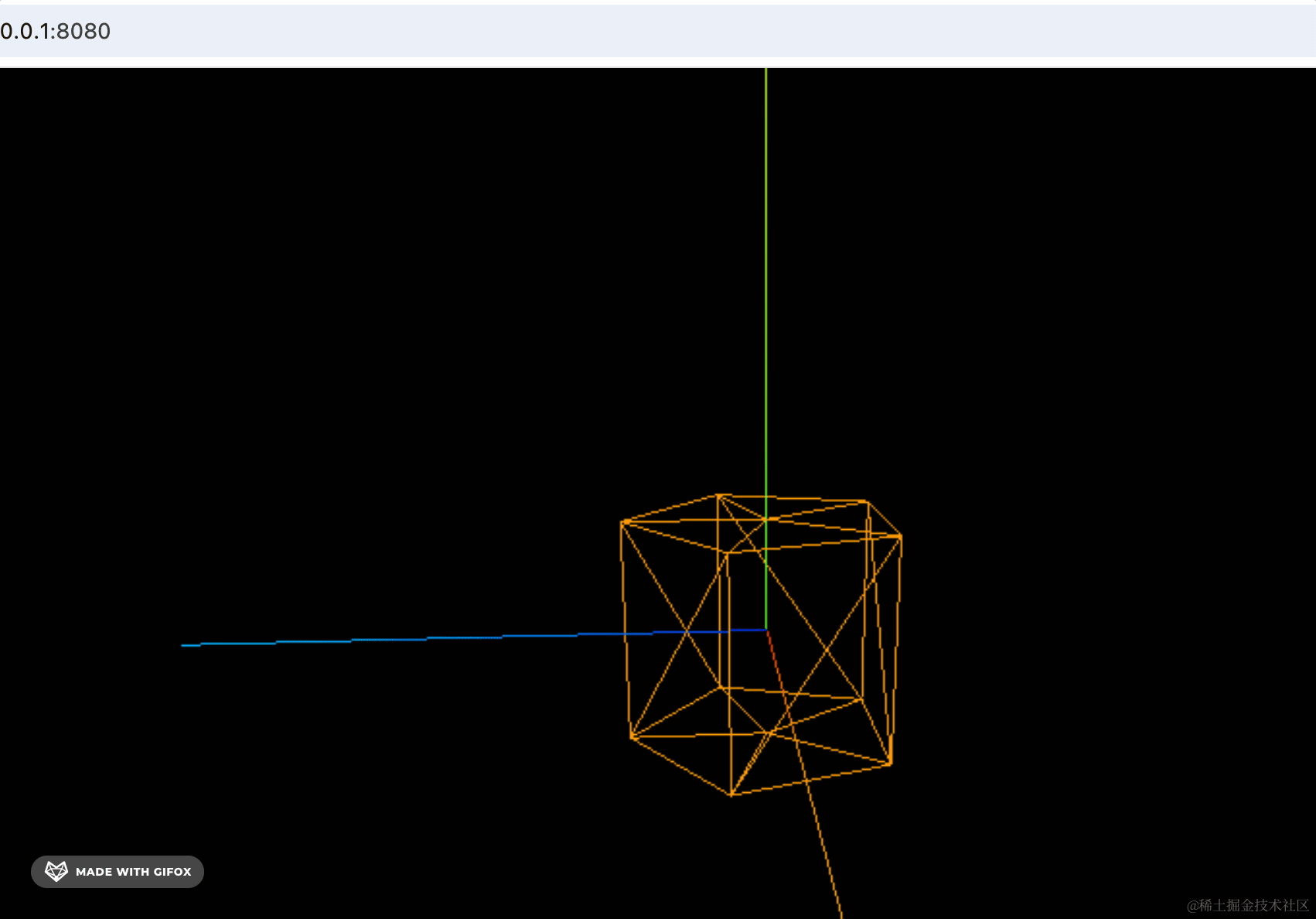Click the browser address bar showing 0.0.1:8080
Image resolution: width=1316 pixels, height=919 pixels.
[657, 31]
